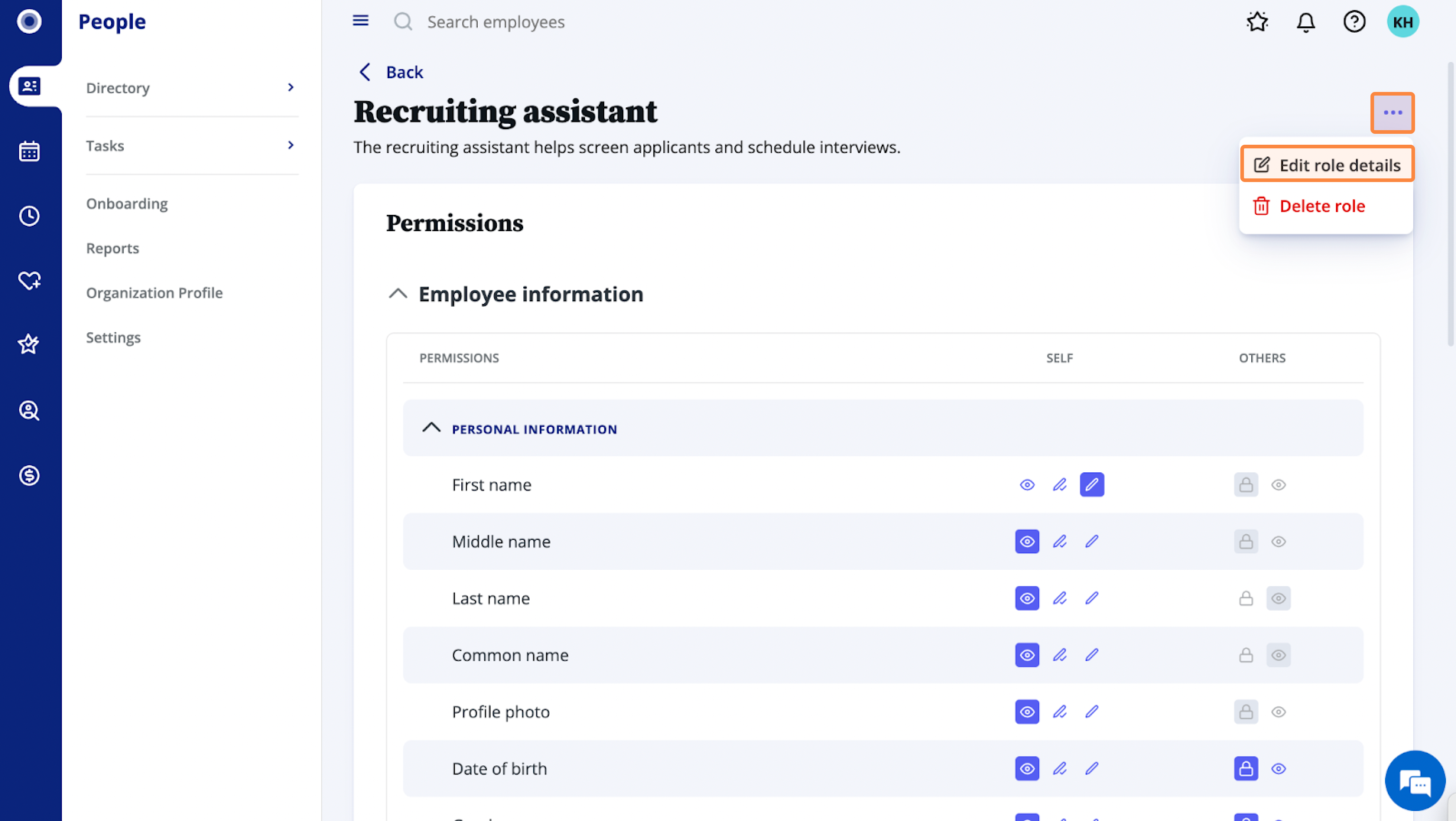Click the Profile photo row label
This screenshot has width=1456, height=821.
pyautogui.click(x=500, y=711)
